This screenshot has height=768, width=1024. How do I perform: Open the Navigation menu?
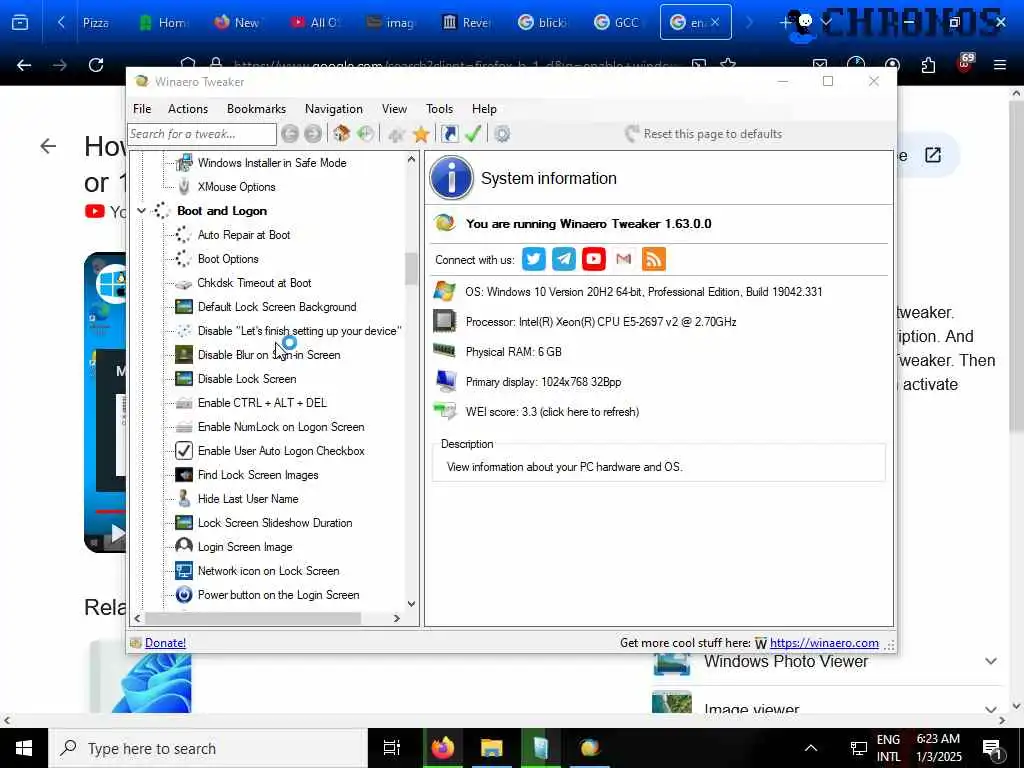(x=334, y=109)
